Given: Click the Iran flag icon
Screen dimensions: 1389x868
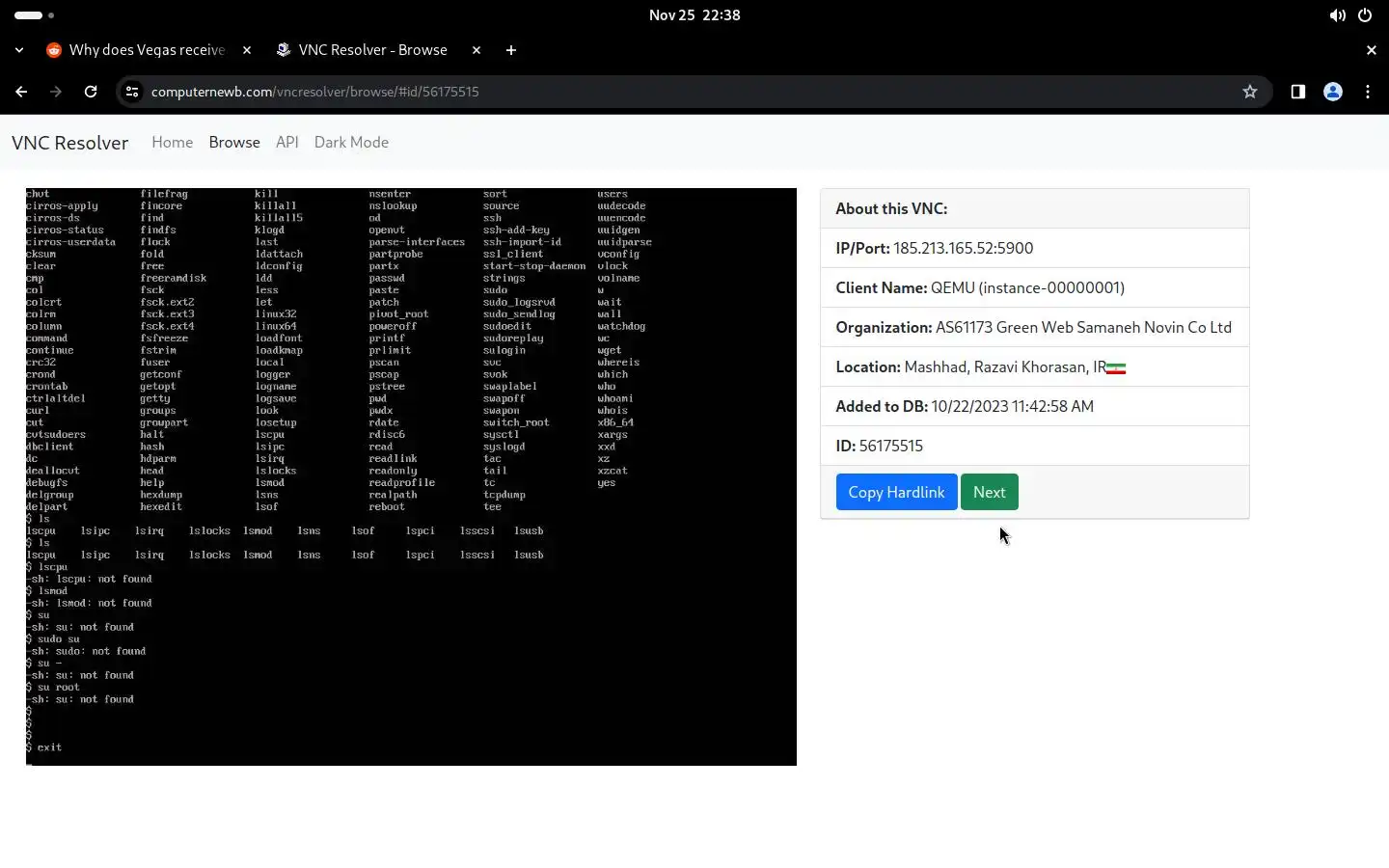Looking at the screenshot, I should 1116,368.
